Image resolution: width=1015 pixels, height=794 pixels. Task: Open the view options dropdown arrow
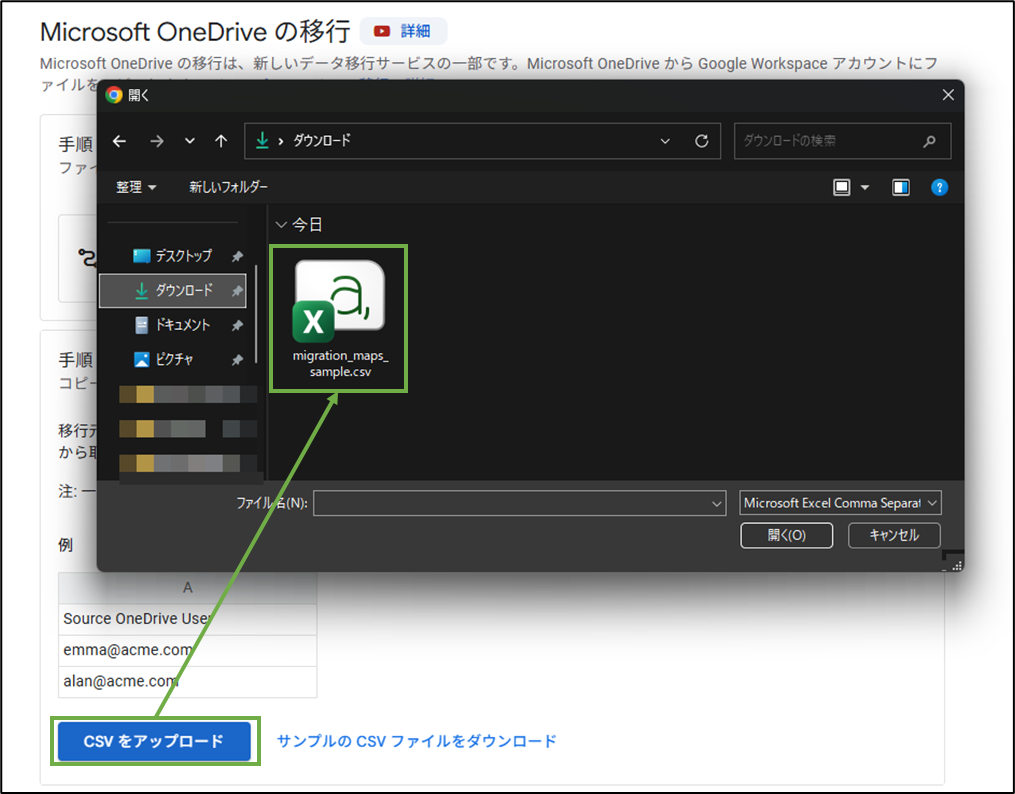coord(865,188)
